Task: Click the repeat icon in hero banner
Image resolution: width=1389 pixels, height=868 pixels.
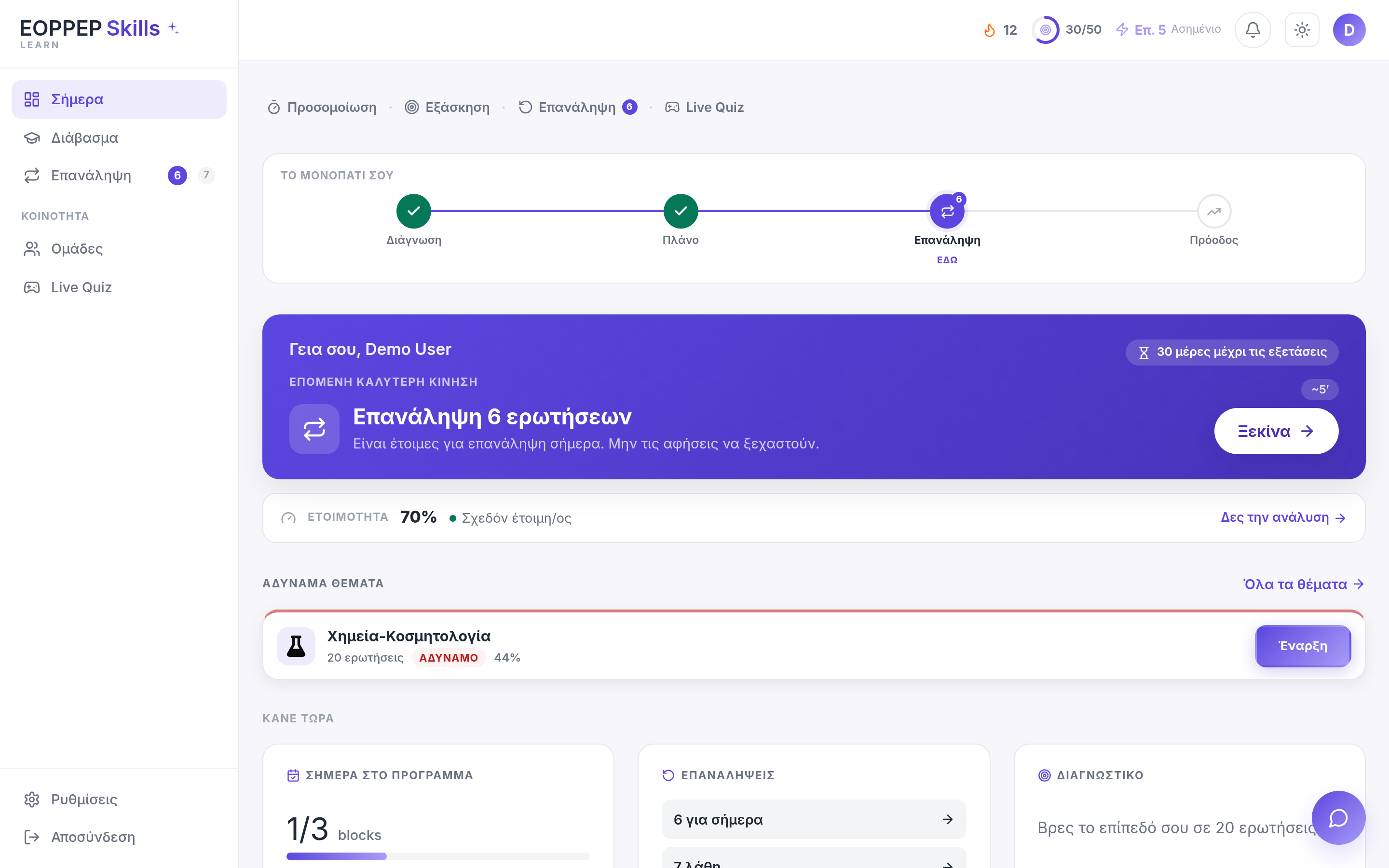Action: pos(314,429)
